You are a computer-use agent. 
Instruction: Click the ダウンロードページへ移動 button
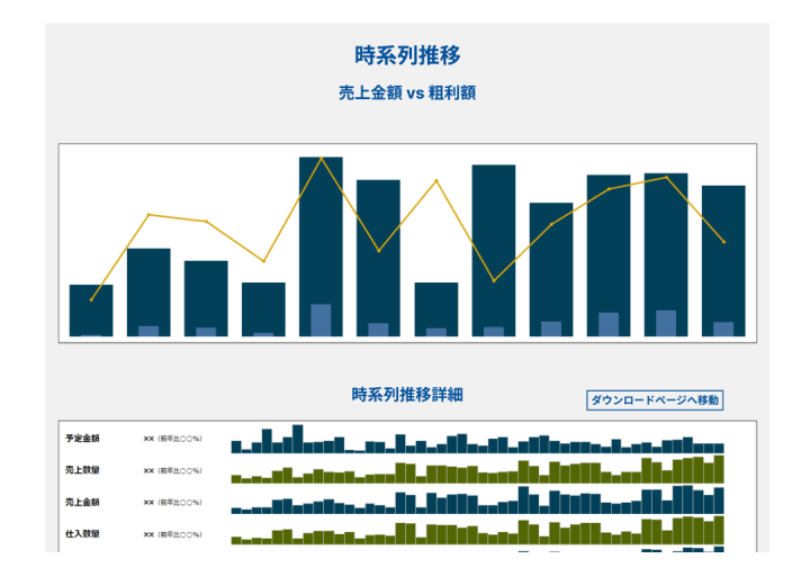coord(654,400)
